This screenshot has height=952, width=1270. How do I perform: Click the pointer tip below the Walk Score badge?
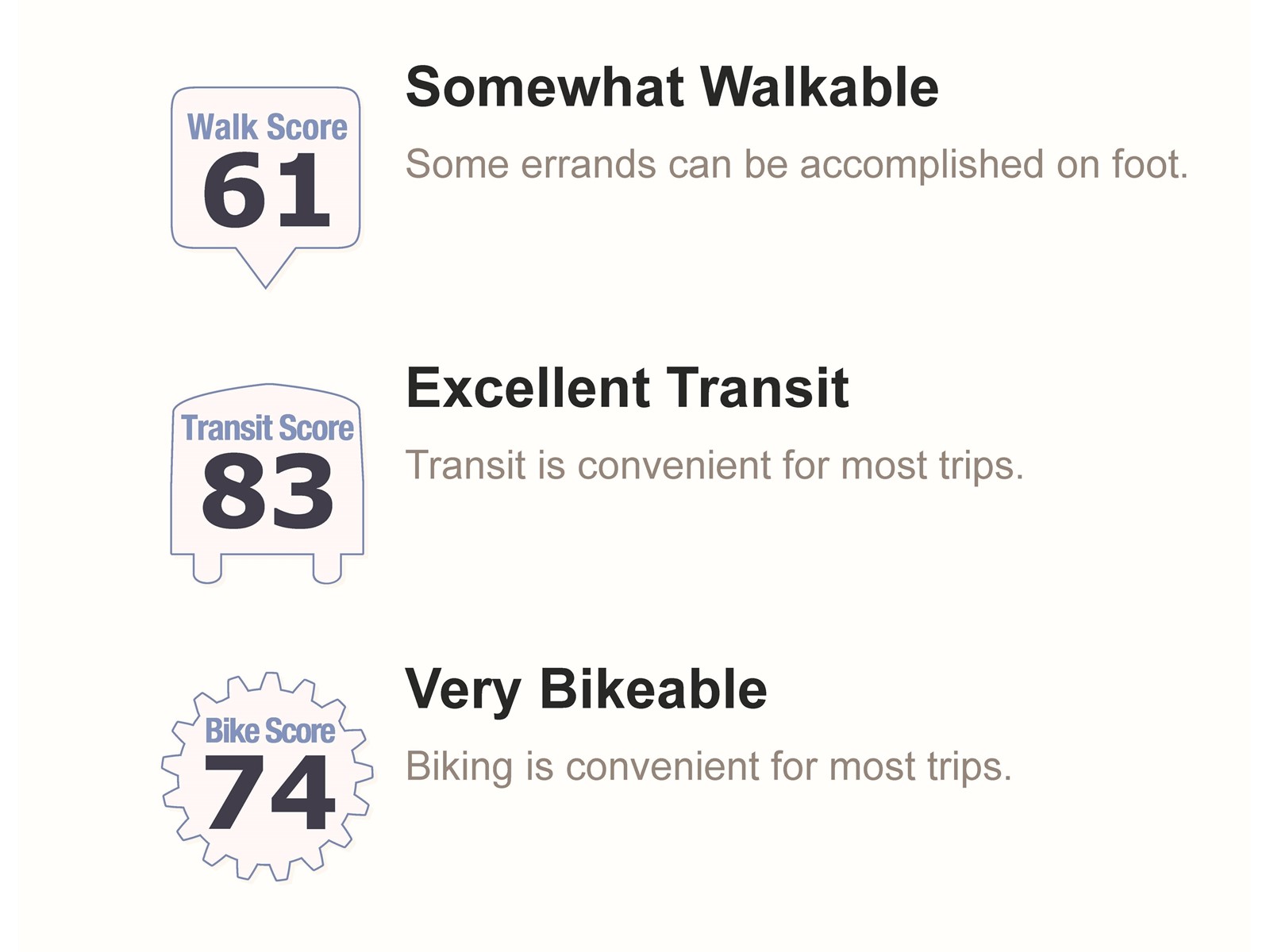[265, 274]
